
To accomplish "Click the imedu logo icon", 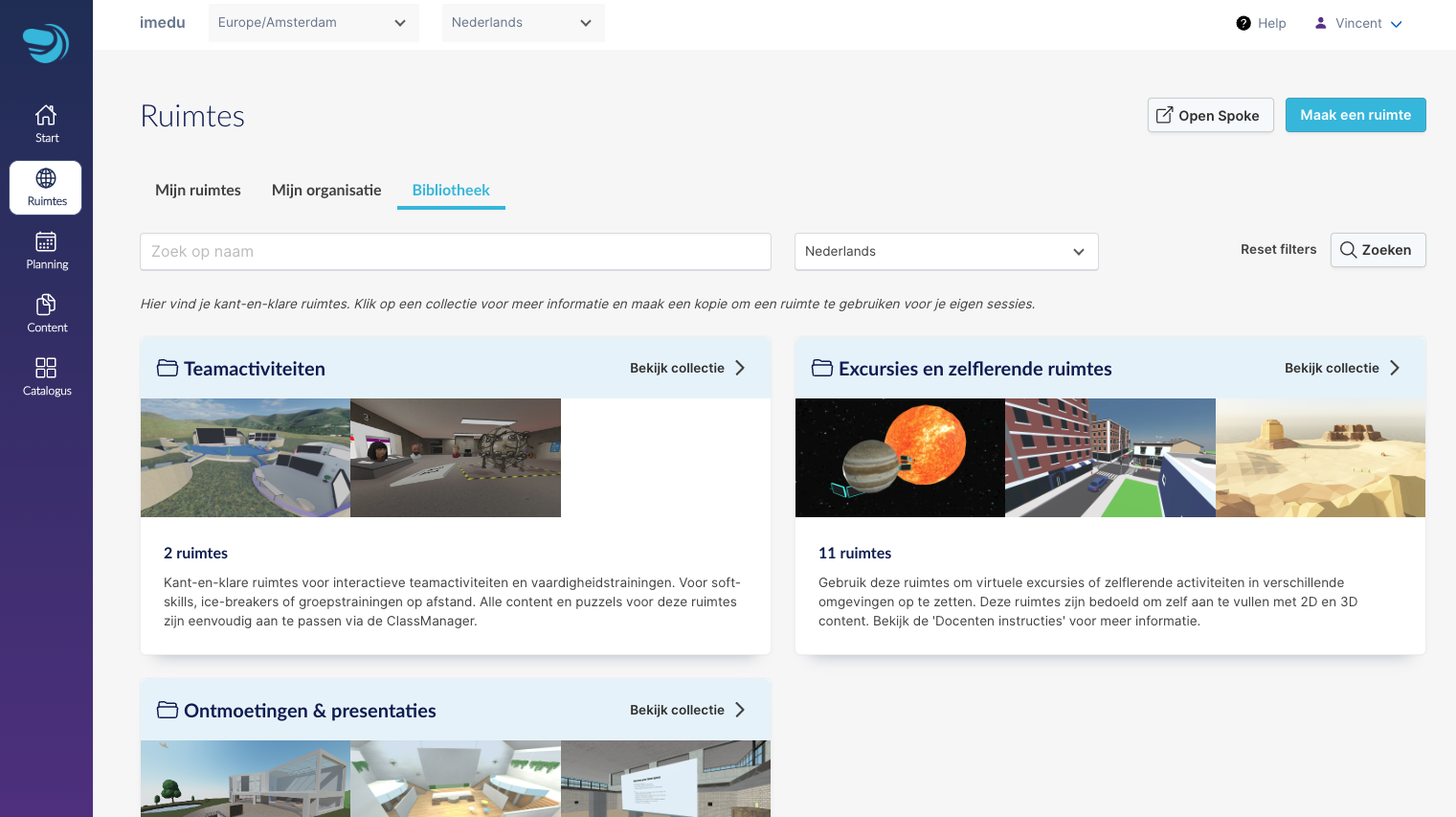I will (46, 43).
